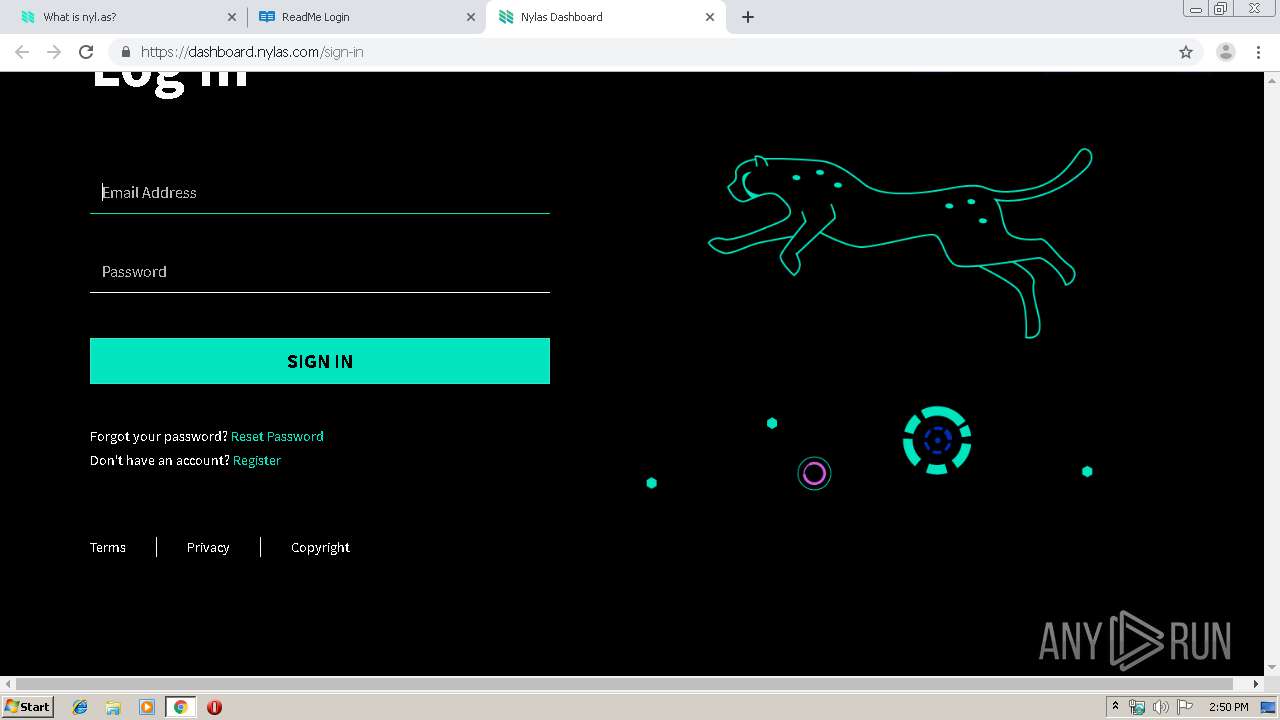Screen dimensions: 1280x720
Task: Click the ReadMe favicon on the login tab
Action: coord(266,17)
